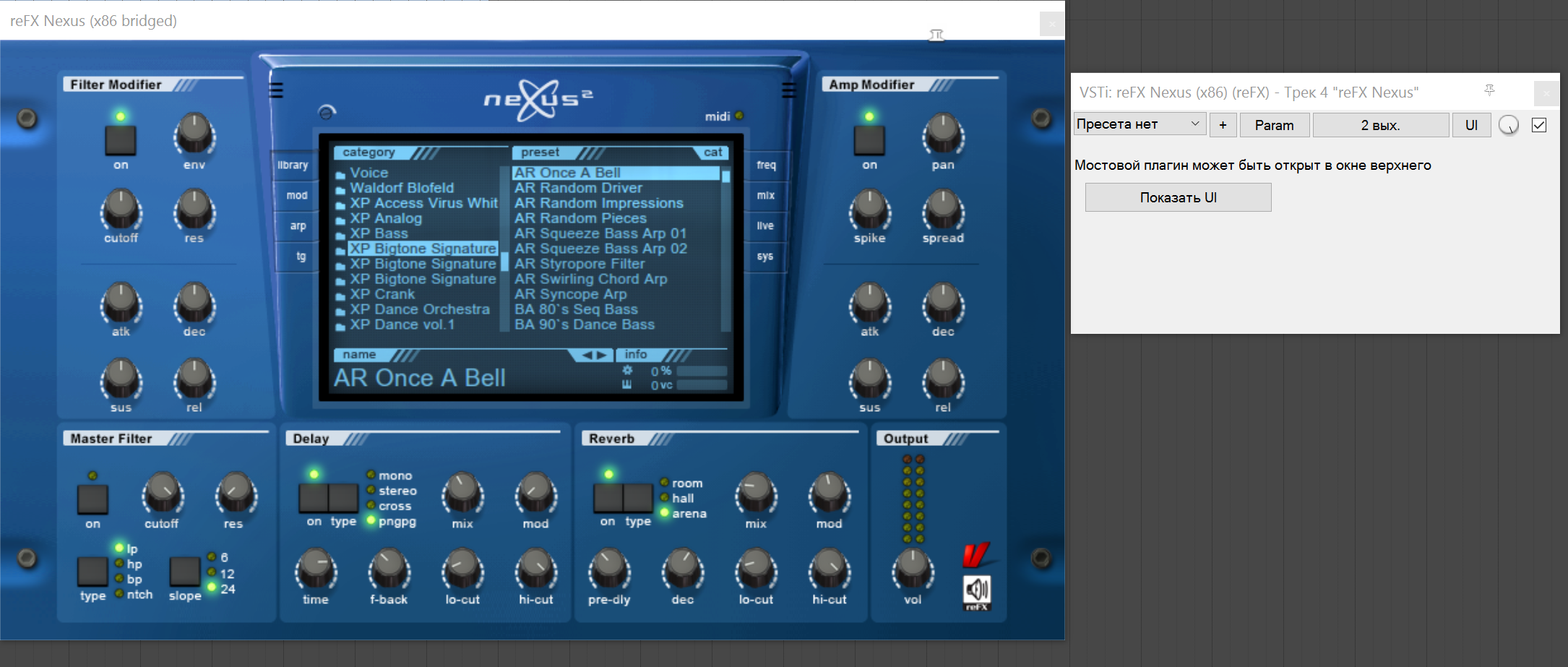This screenshot has width=1568, height=667.
Task: Click the Output vol knob
Action: pyautogui.click(x=913, y=570)
